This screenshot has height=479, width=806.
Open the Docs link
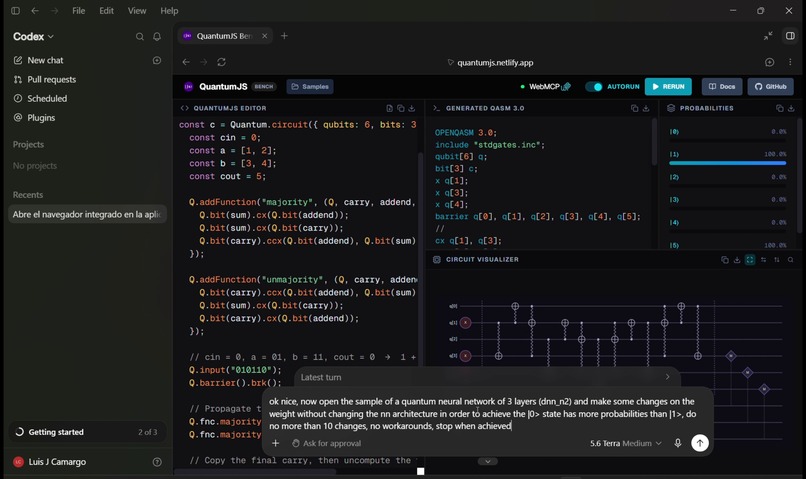tap(722, 87)
